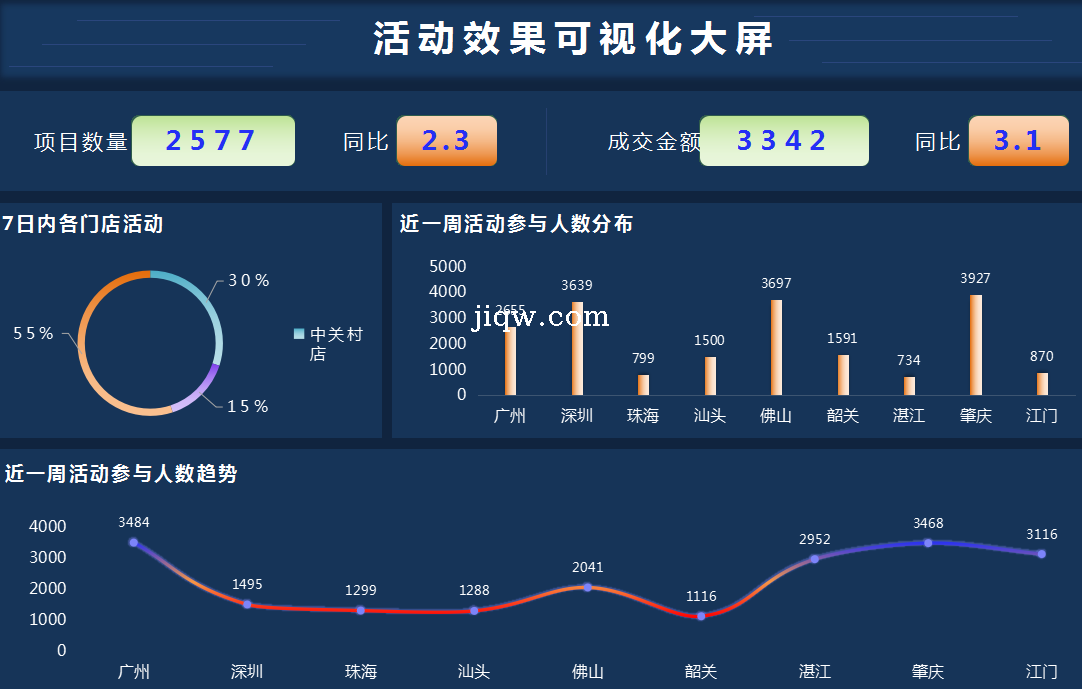The height and width of the screenshot is (689, 1082).
Task: Click the 7日内各门店活动 panel heading
Action: [83, 224]
